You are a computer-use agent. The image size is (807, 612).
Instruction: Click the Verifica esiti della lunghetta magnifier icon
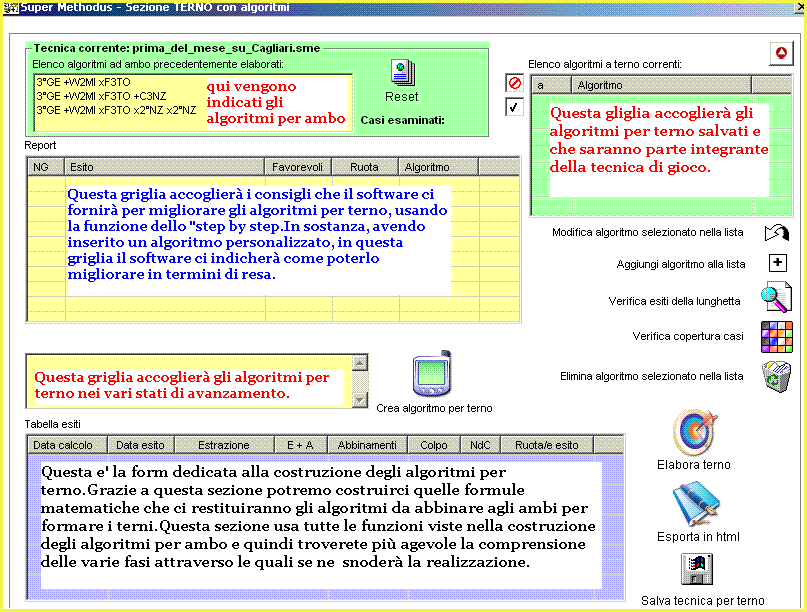777,297
